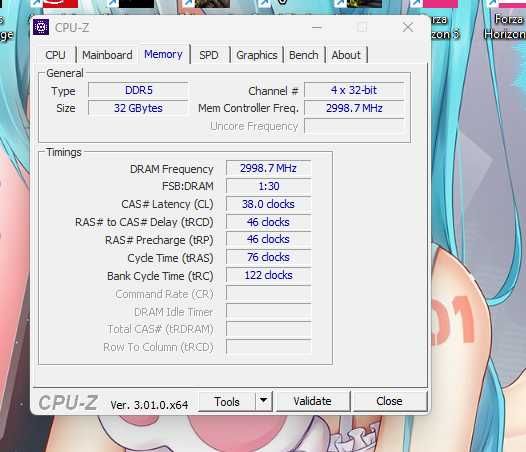Screen dimensions: 526x452
Task: Switch to the SPD tab
Action: point(209,55)
